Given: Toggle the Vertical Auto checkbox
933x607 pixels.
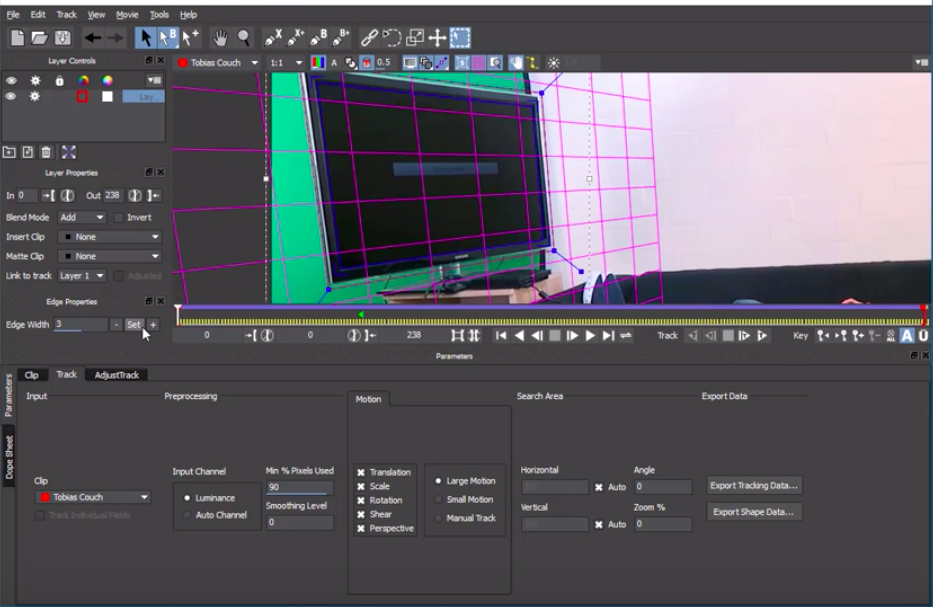Looking at the screenshot, I should click(x=599, y=524).
